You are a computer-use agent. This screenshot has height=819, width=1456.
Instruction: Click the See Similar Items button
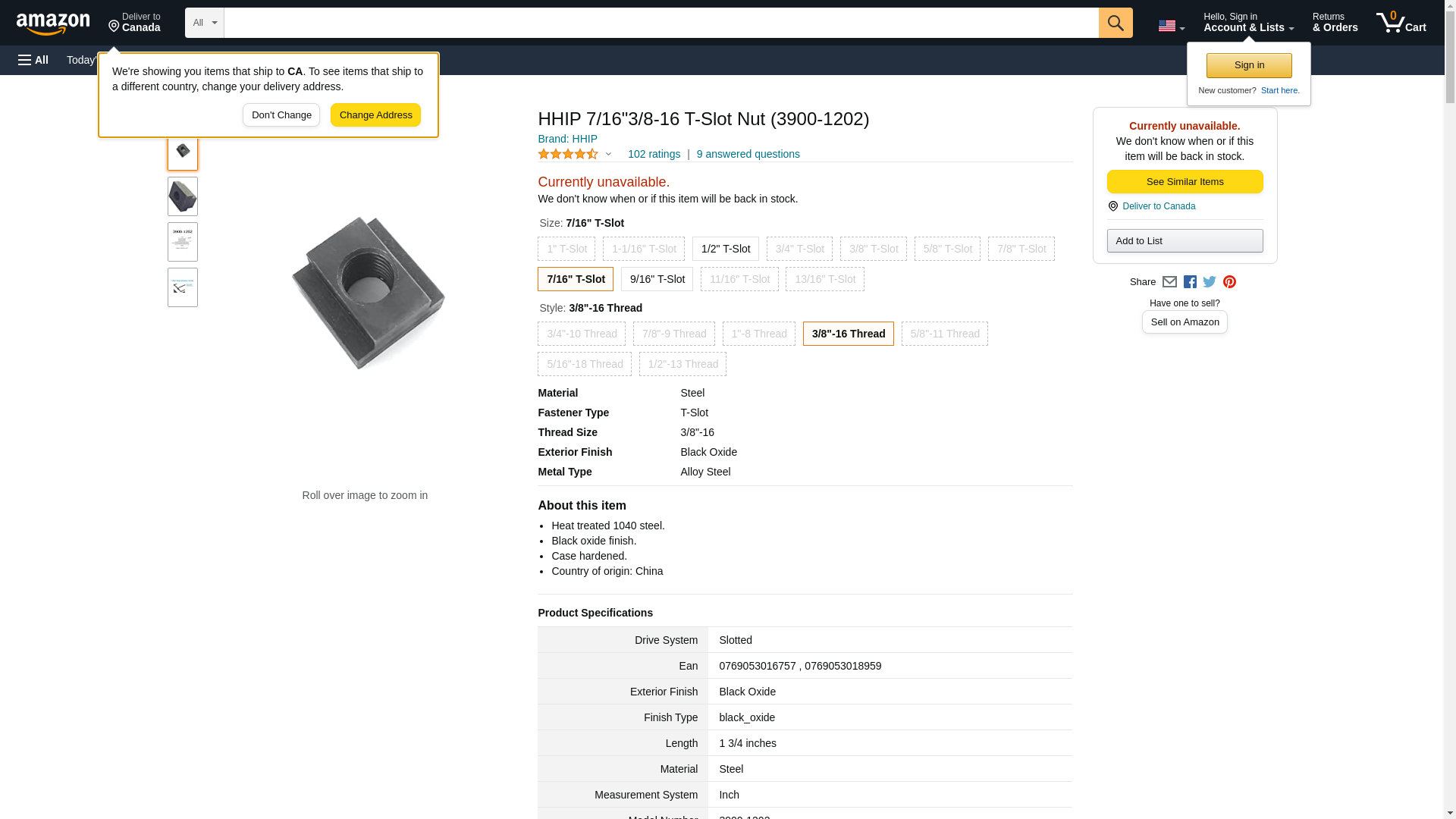coord(1185,182)
